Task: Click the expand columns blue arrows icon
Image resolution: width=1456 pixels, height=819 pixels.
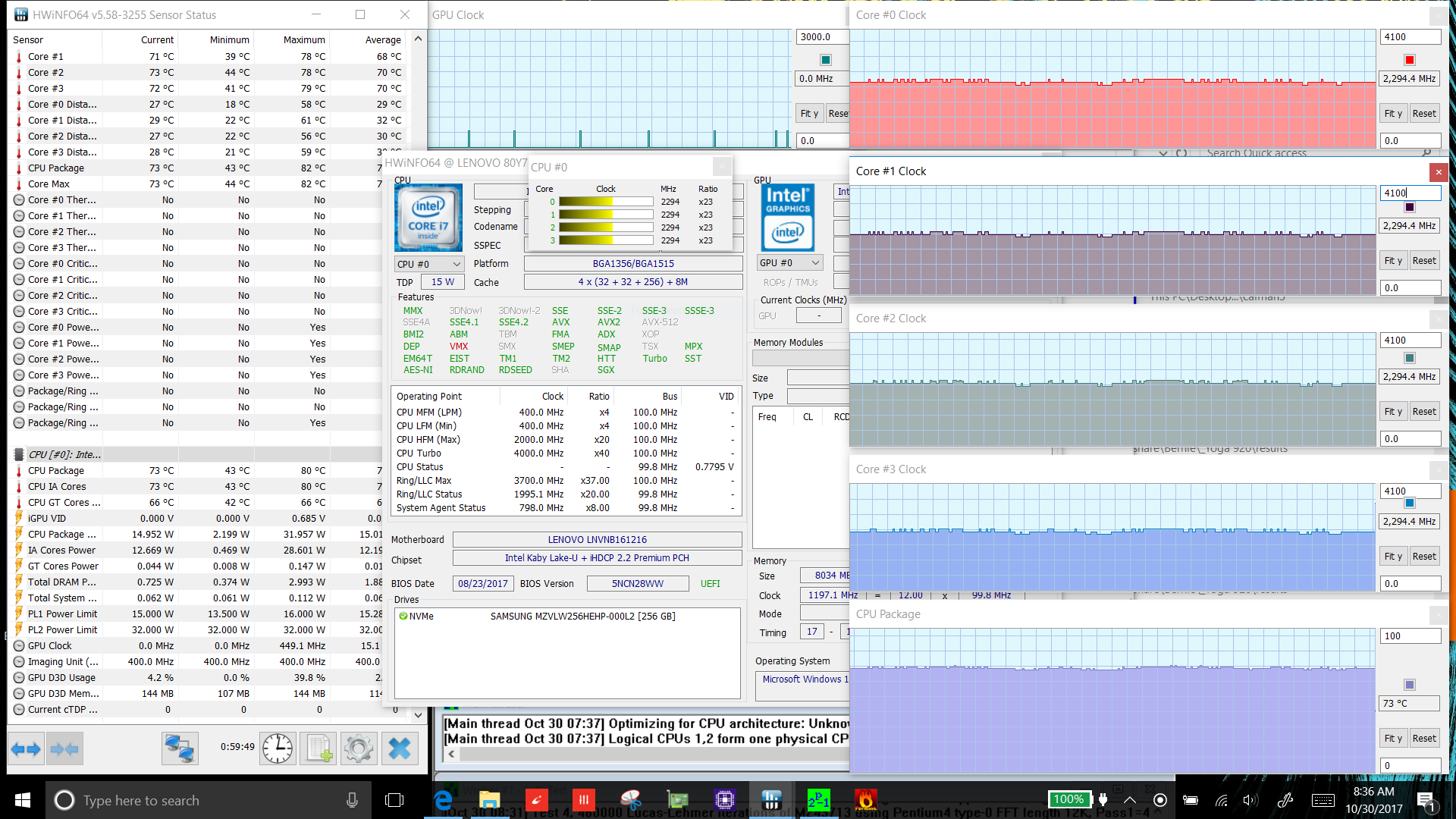Action: (26, 749)
